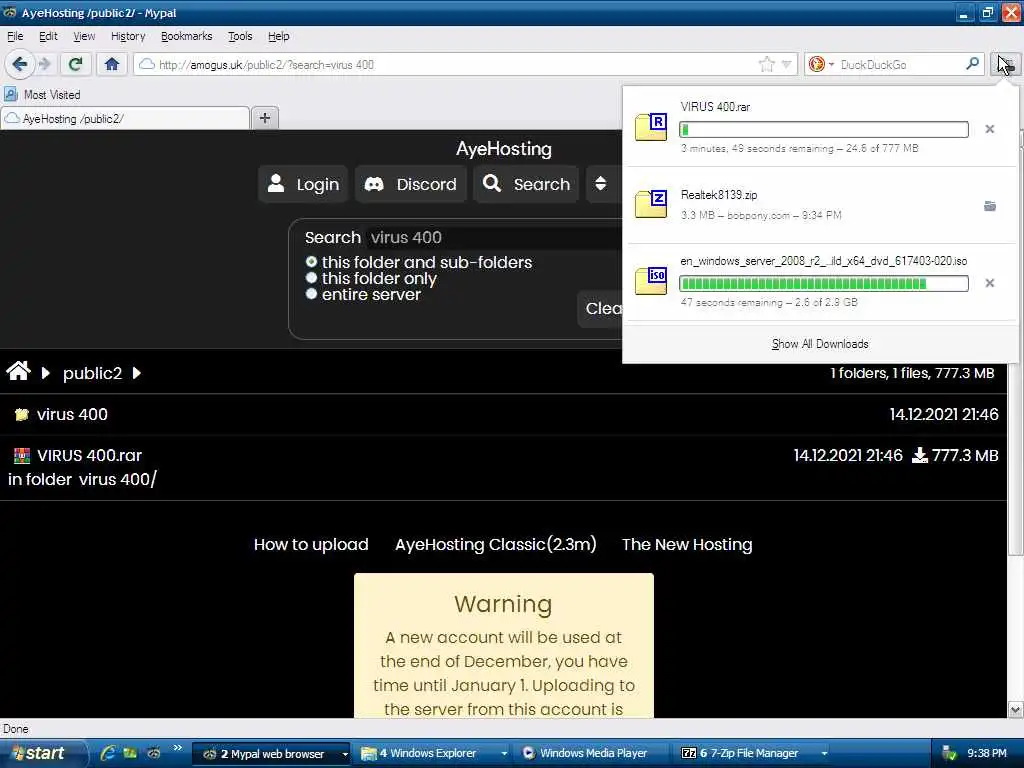Open the Discord button
Image resolution: width=1024 pixels, height=768 pixels.
(x=411, y=184)
